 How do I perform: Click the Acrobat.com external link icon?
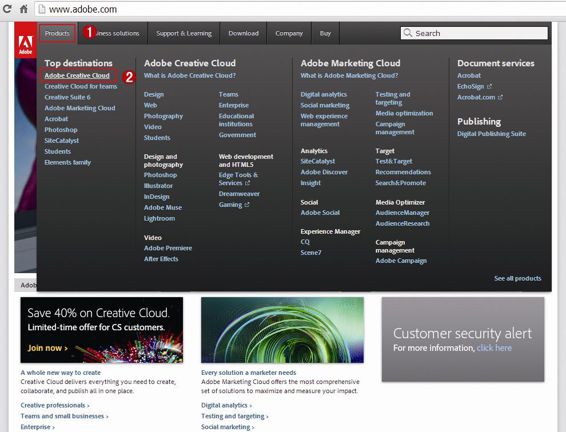[500, 97]
